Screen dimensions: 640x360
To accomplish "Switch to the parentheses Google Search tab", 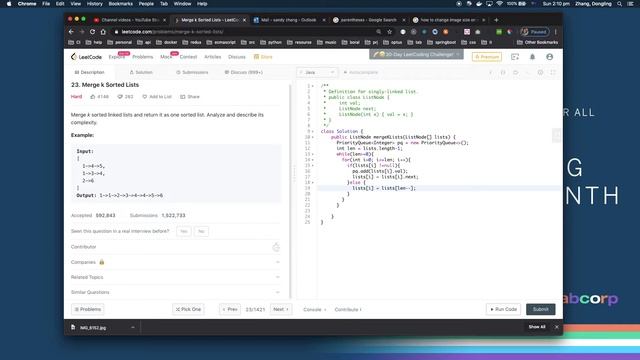I will [x=369, y=20].
